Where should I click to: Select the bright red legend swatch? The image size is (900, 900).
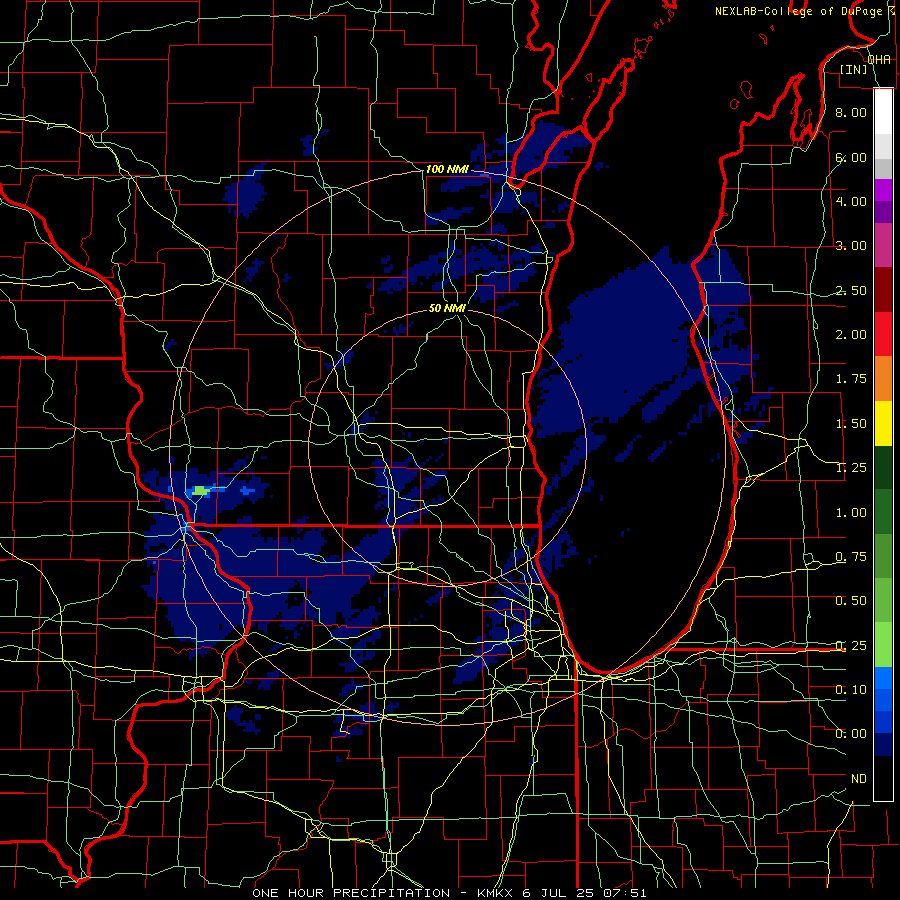883,335
